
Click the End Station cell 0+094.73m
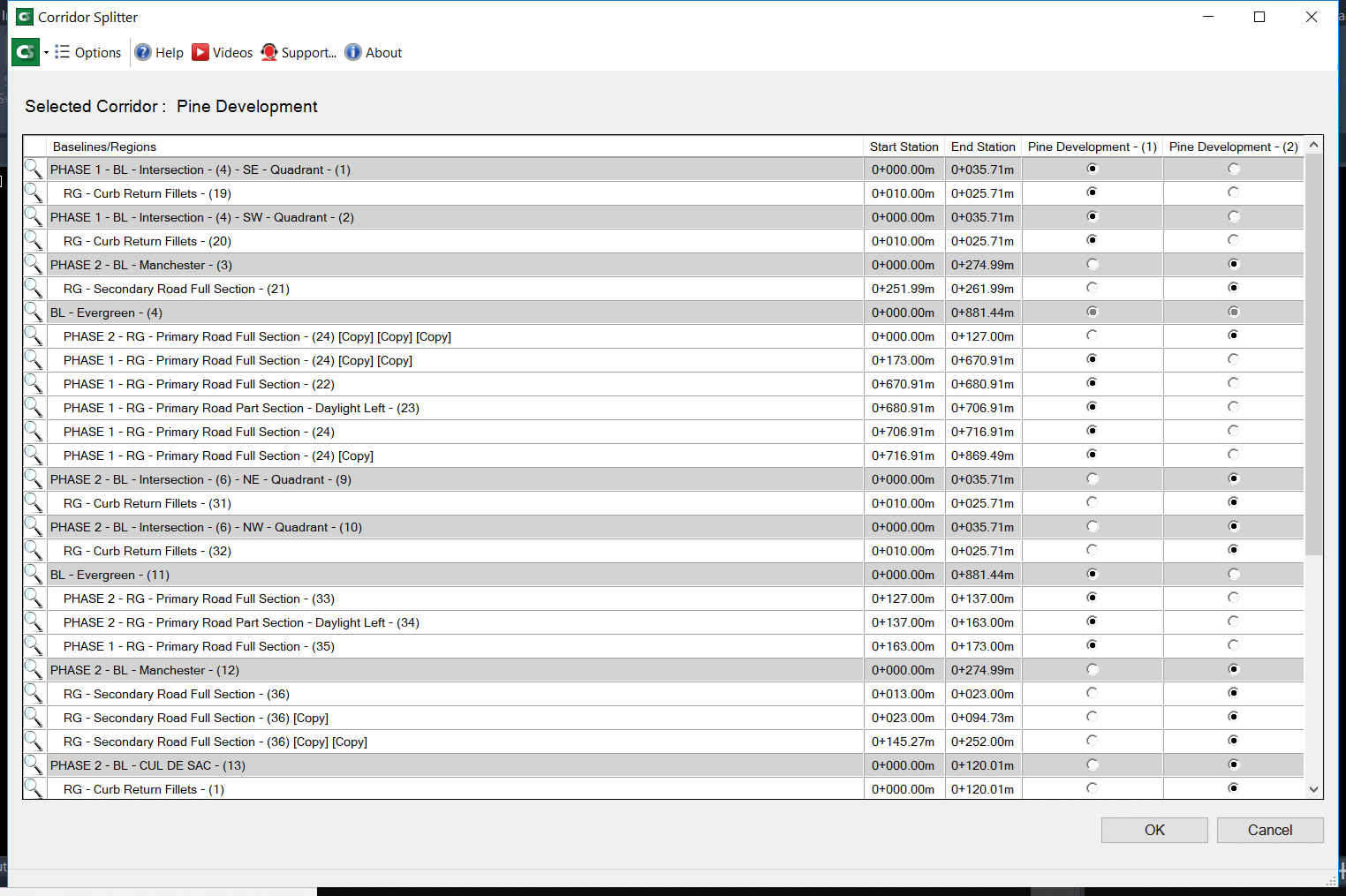pyautogui.click(x=983, y=718)
